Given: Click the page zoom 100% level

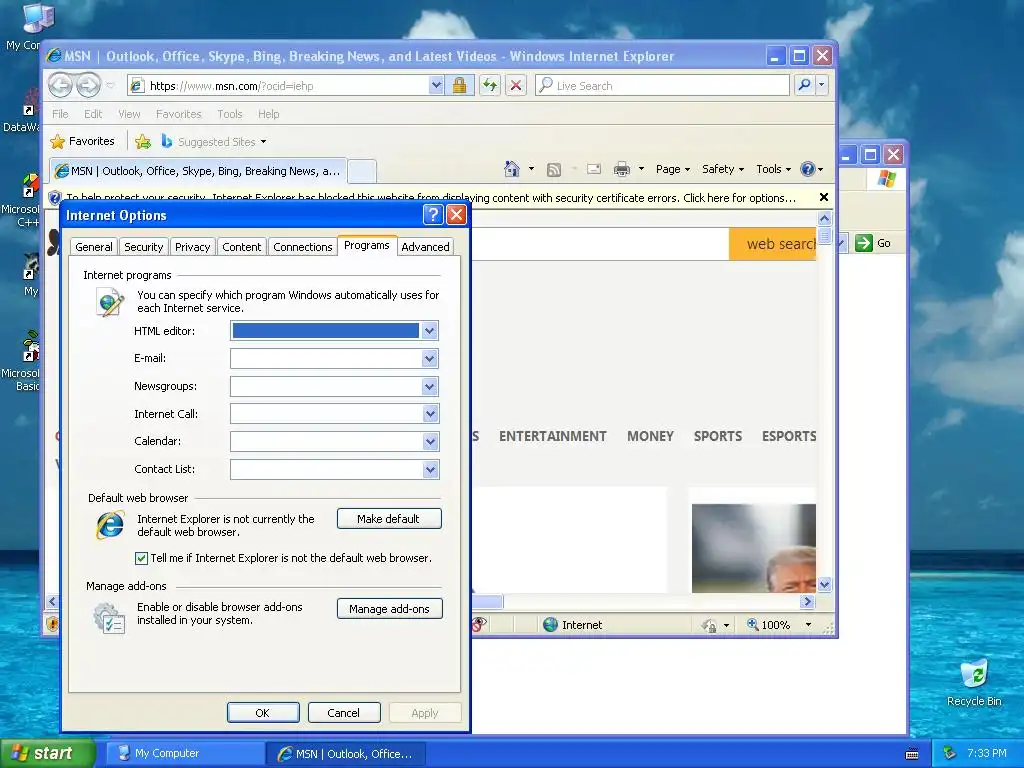Looking at the screenshot, I should point(776,625).
